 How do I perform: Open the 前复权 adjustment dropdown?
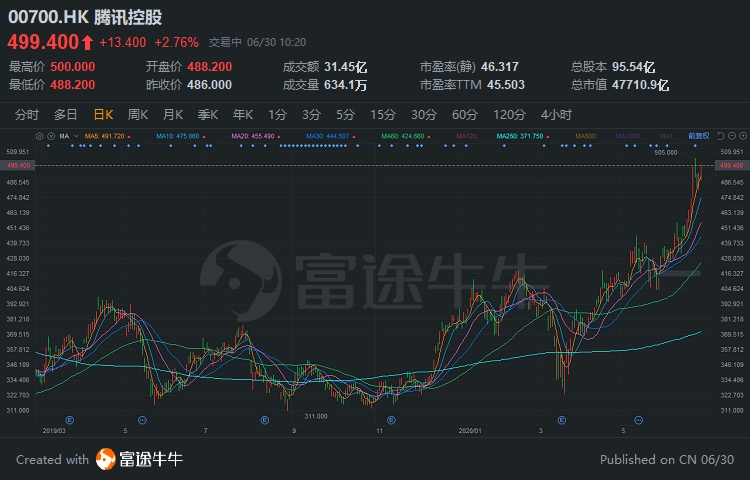[x=700, y=135]
